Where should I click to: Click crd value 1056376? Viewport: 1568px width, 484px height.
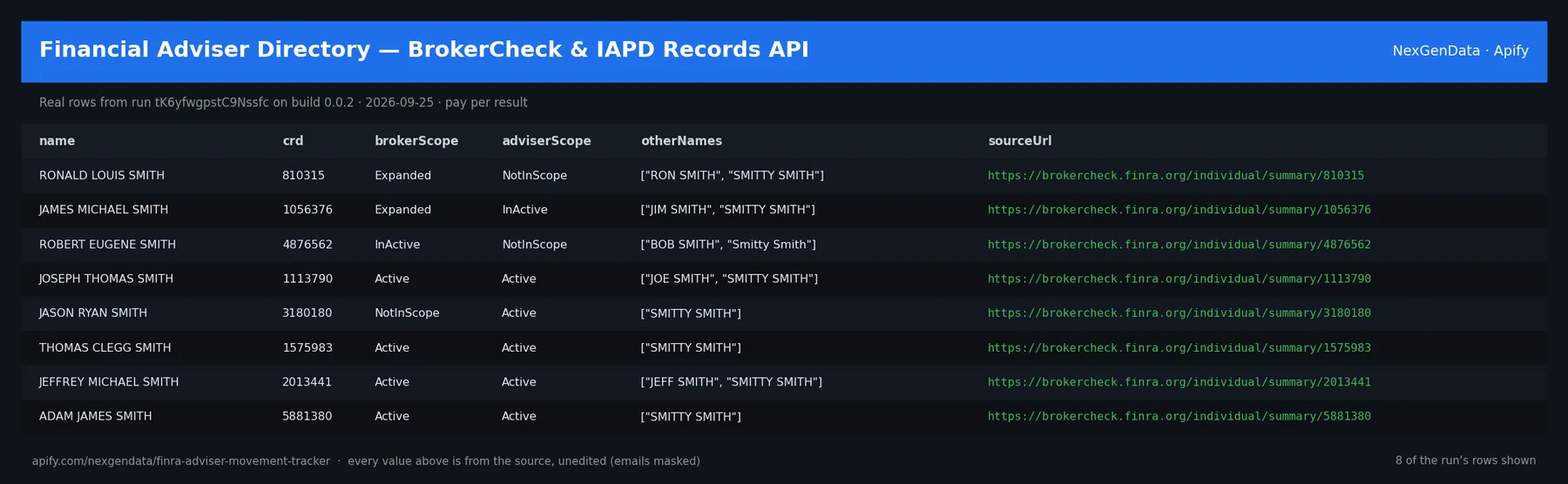coord(308,210)
